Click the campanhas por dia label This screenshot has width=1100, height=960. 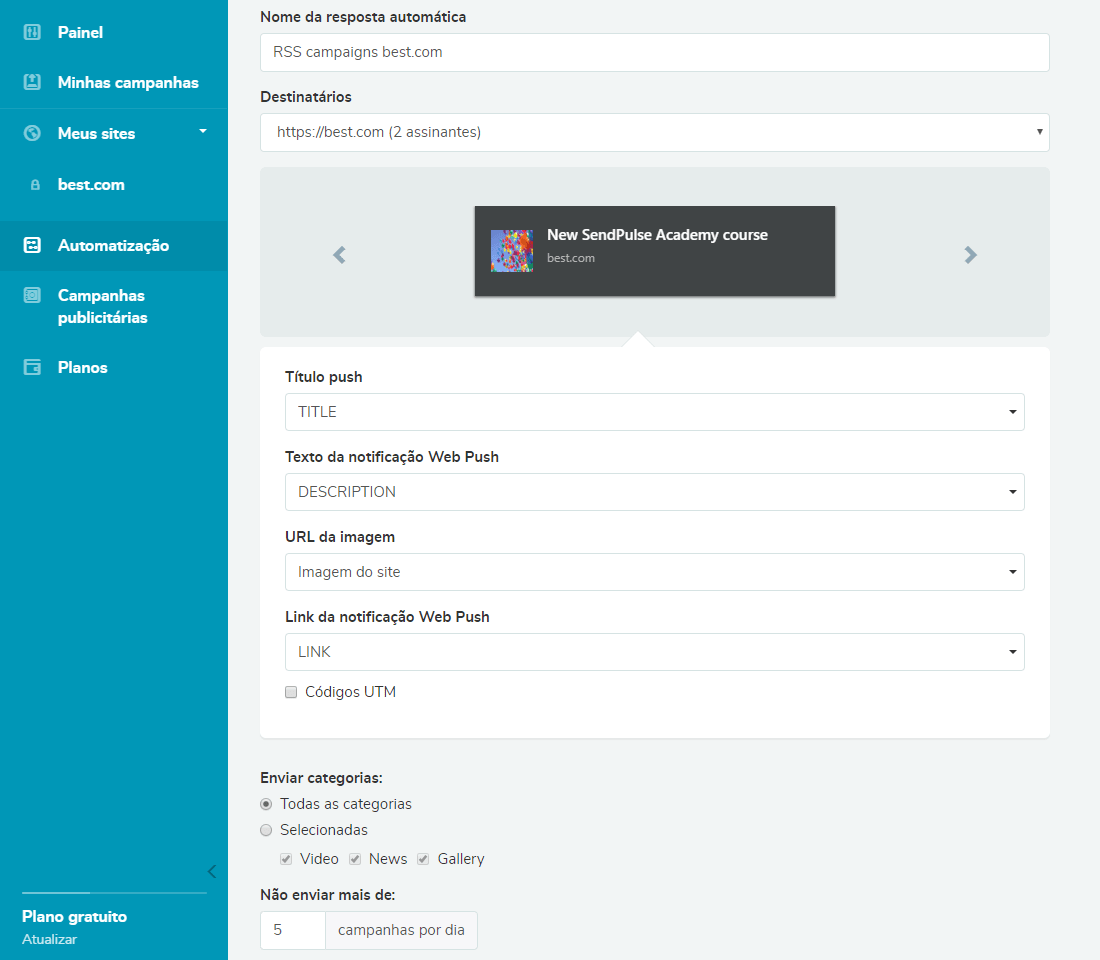[x=401, y=931]
